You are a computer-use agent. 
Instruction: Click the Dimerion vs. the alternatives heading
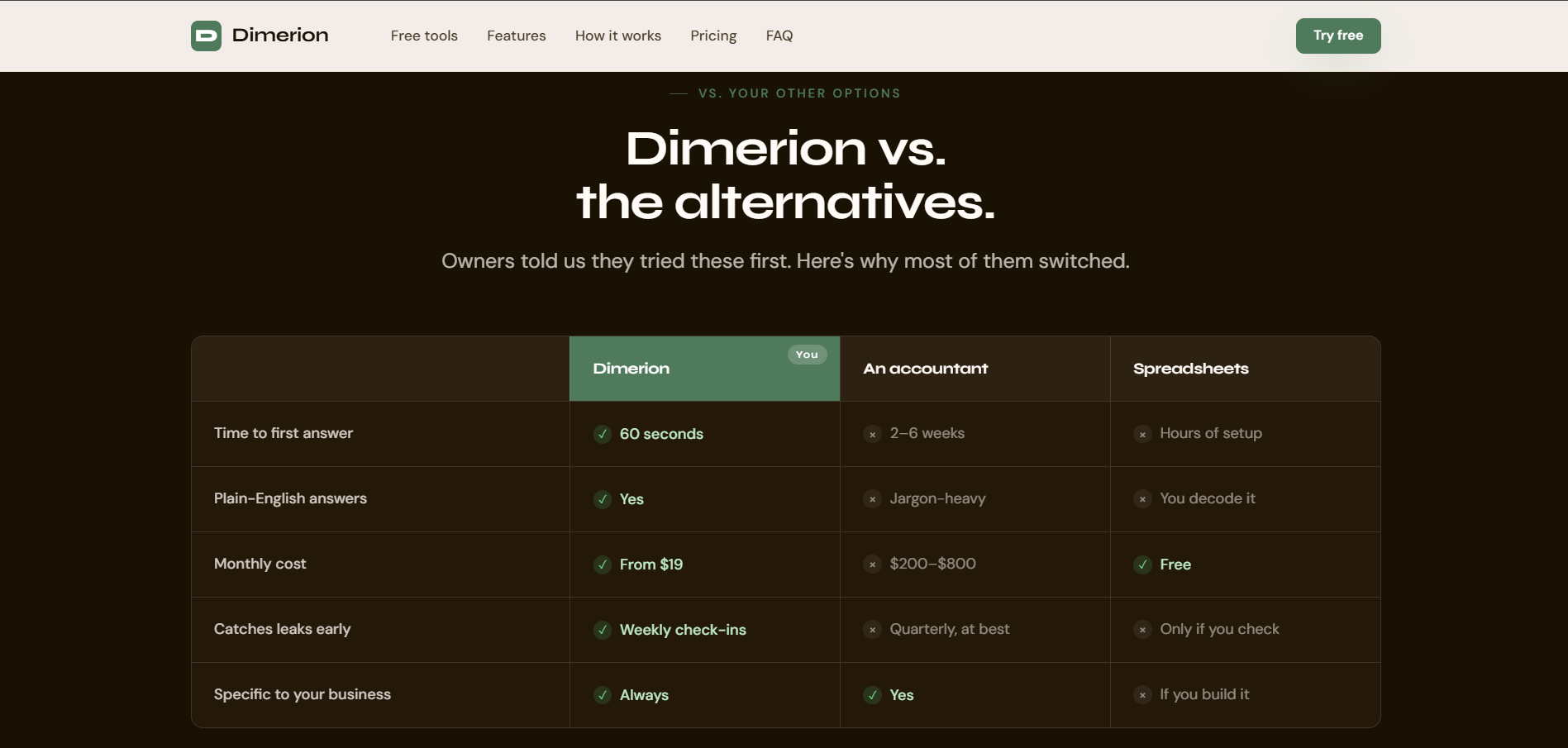pyautogui.click(x=786, y=175)
